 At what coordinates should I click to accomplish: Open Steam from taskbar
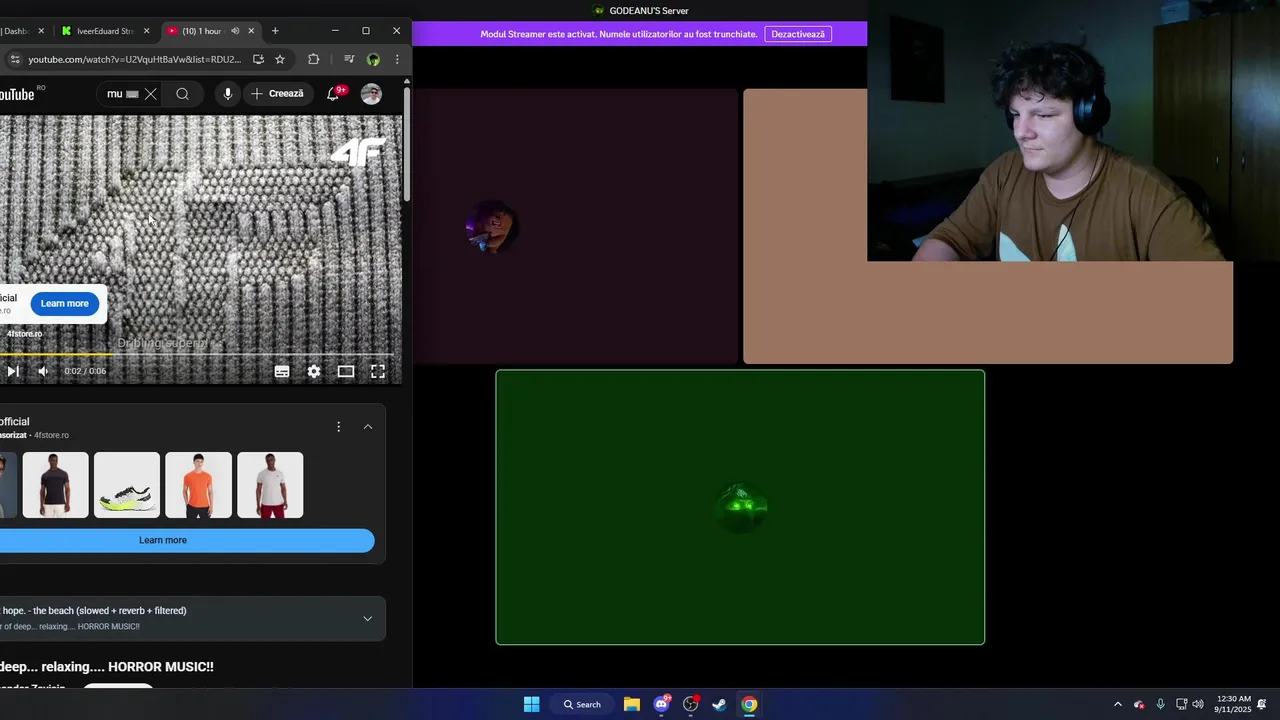719,704
